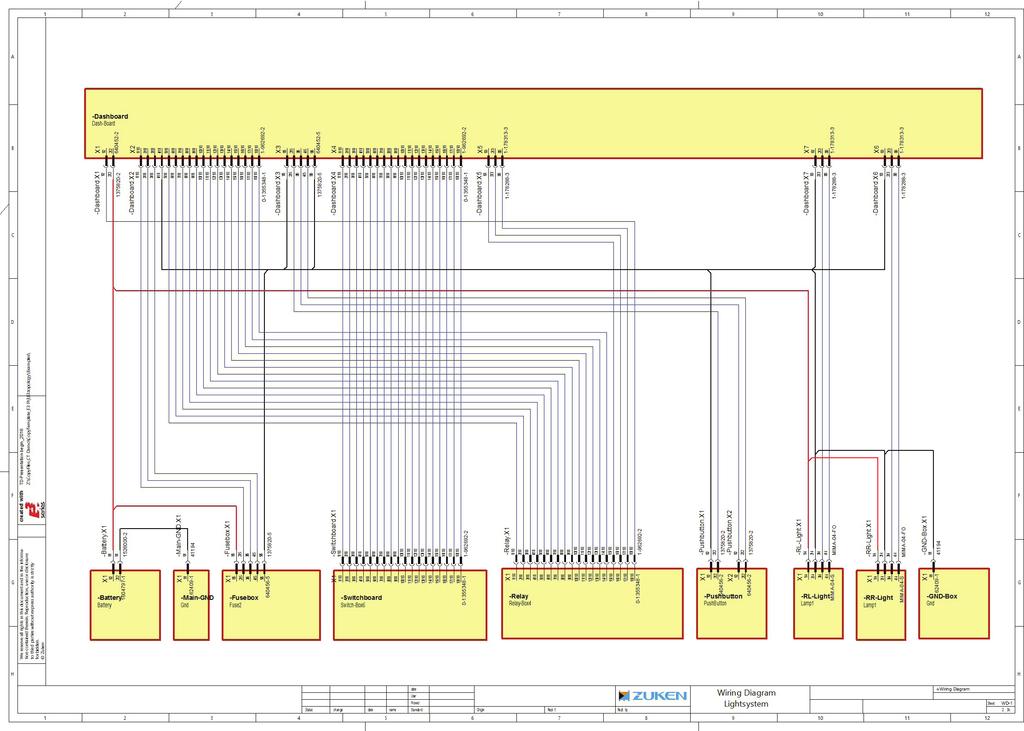The height and width of the screenshot is (731, 1024).
Task: Select the -Fusebox component block
Action: click(271, 605)
